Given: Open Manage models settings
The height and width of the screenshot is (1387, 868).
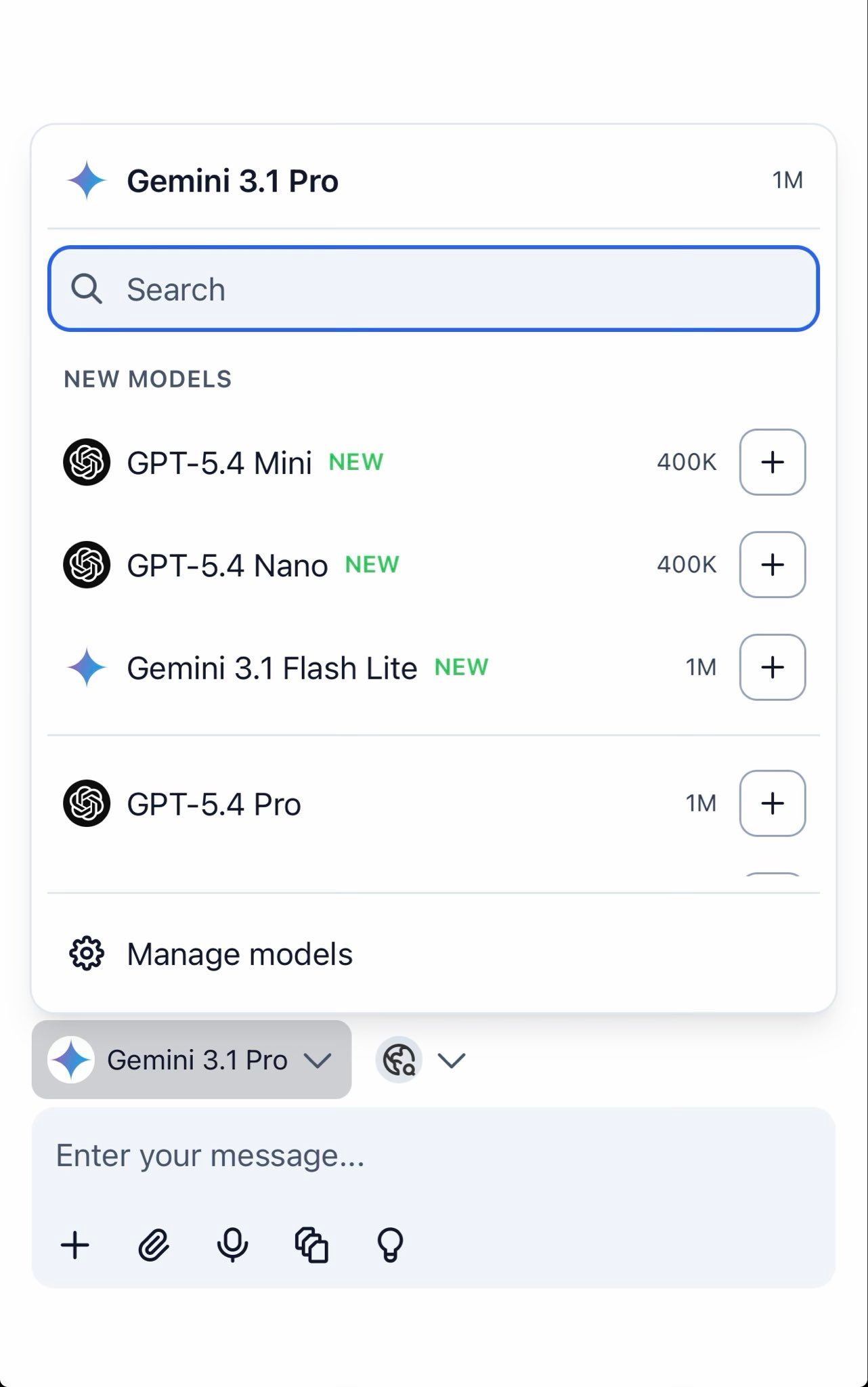Looking at the screenshot, I should click(240, 954).
